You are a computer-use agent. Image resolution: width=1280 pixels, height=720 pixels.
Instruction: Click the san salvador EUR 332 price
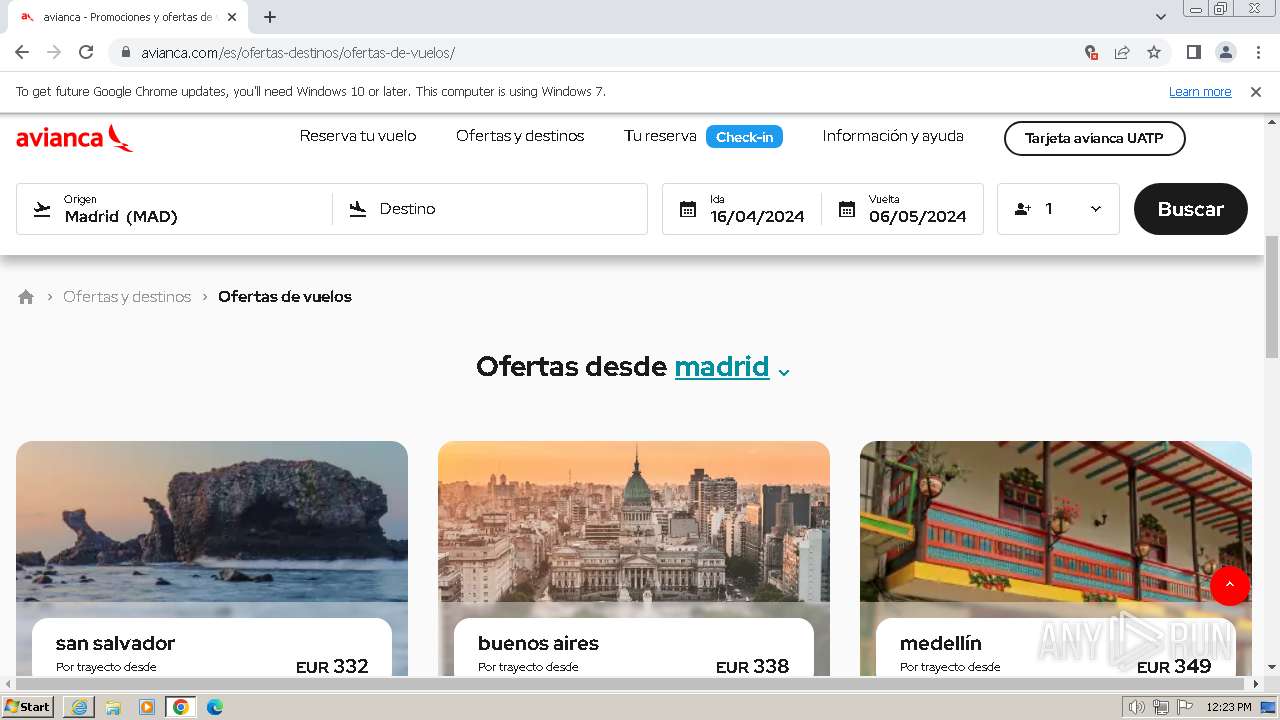click(332, 667)
